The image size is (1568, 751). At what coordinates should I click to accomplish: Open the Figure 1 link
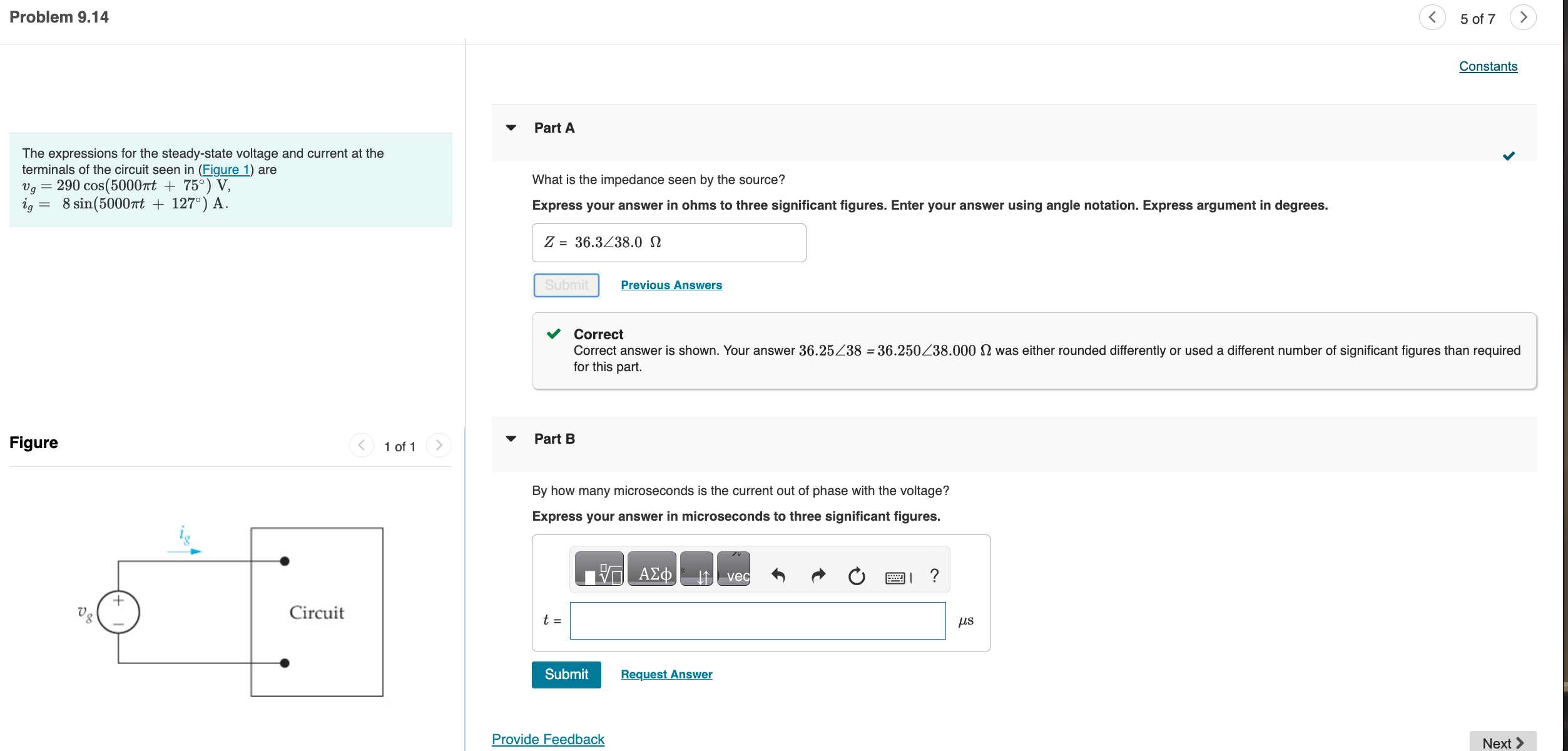(225, 170)
